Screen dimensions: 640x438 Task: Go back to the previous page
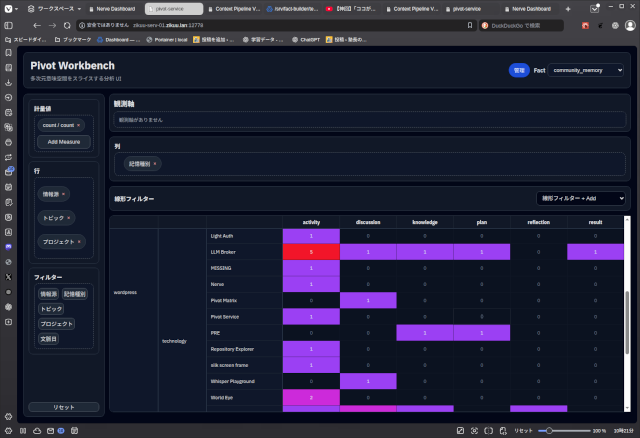(x=37, y=25)
